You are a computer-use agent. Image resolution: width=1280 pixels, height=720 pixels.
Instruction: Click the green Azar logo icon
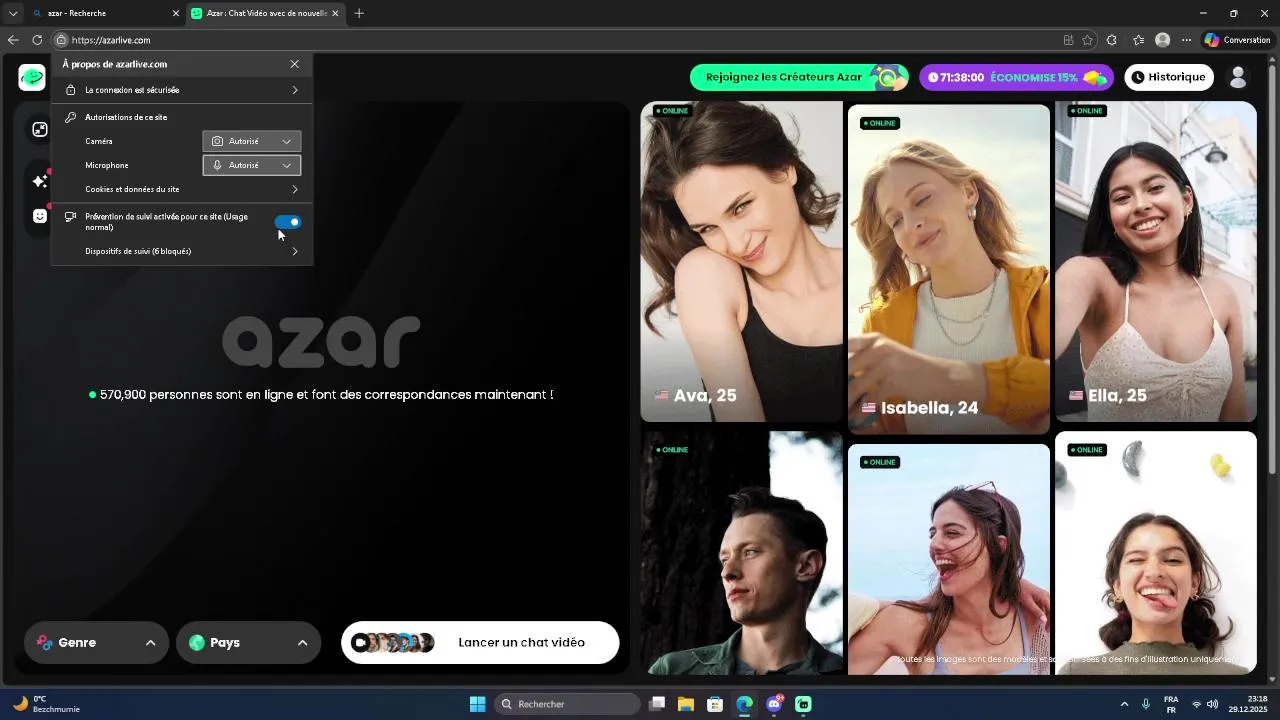click(x=32, y=77)
